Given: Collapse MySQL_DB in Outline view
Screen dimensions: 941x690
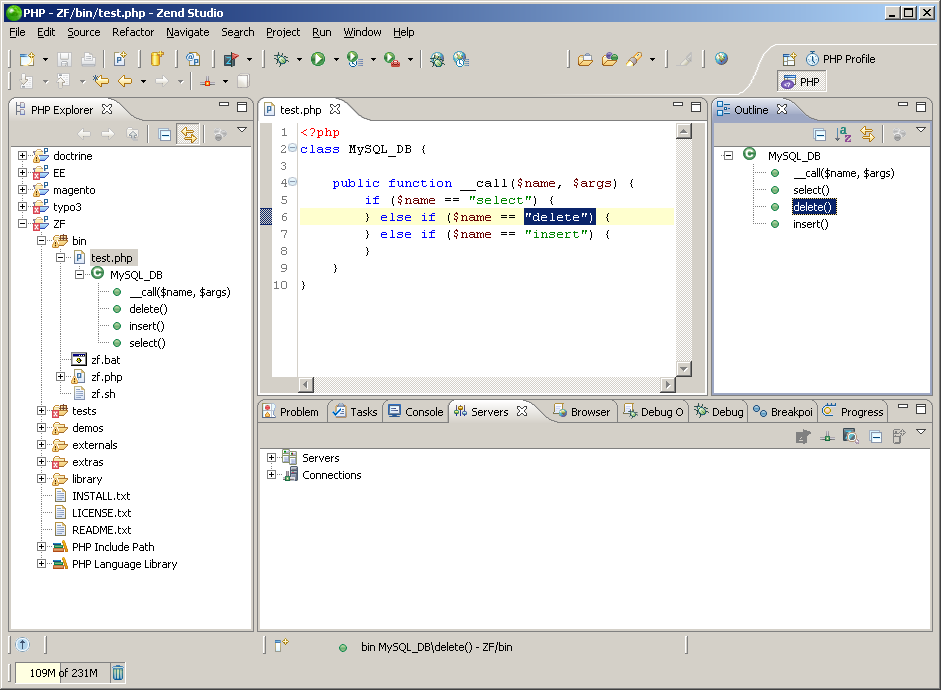Looking at the screenshot, I should click(728, 155).
